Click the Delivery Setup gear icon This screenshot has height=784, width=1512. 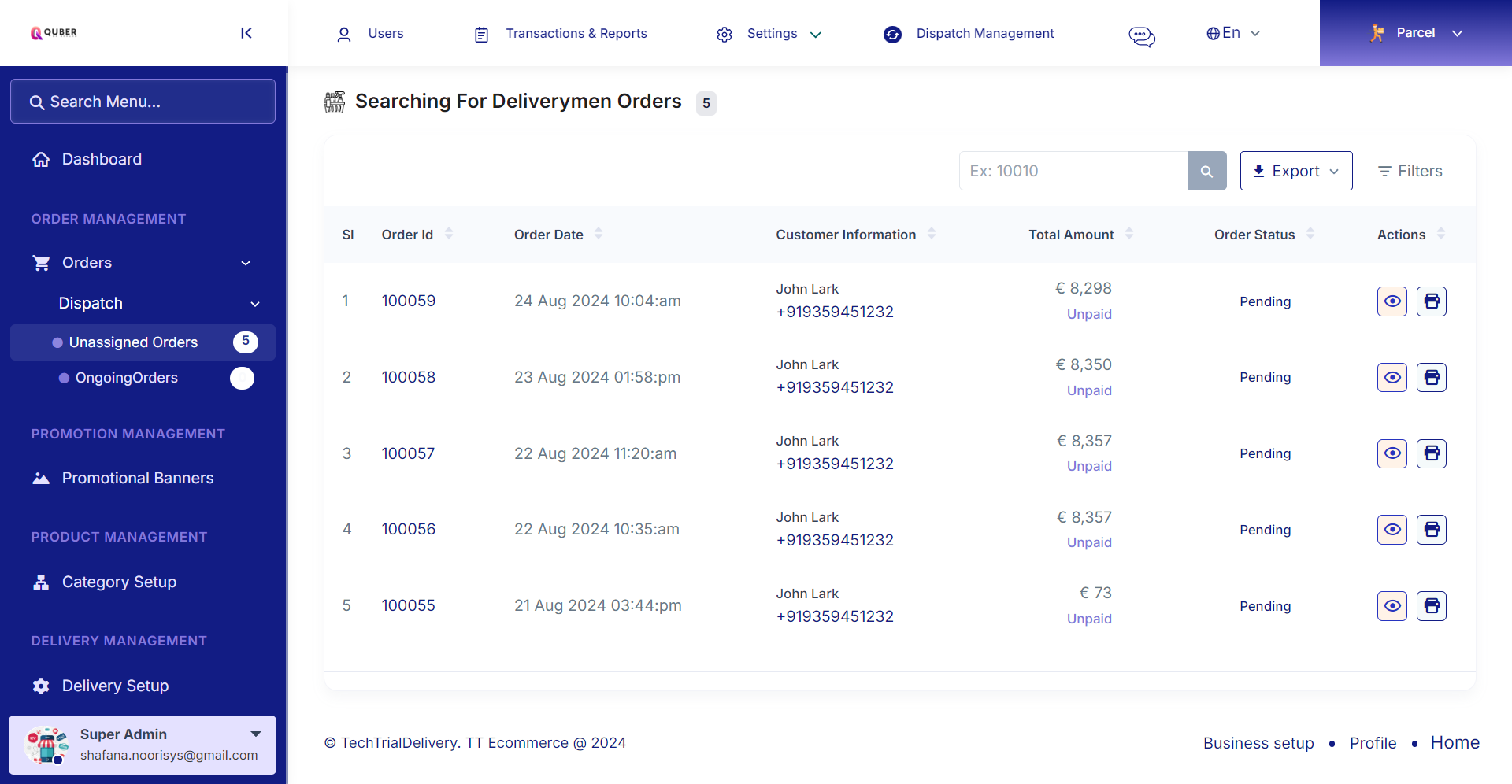point(40,686)
